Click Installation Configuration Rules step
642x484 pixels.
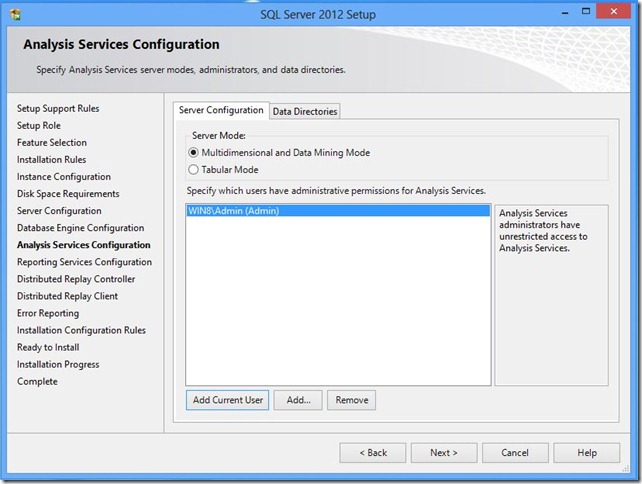pos(81,330)
